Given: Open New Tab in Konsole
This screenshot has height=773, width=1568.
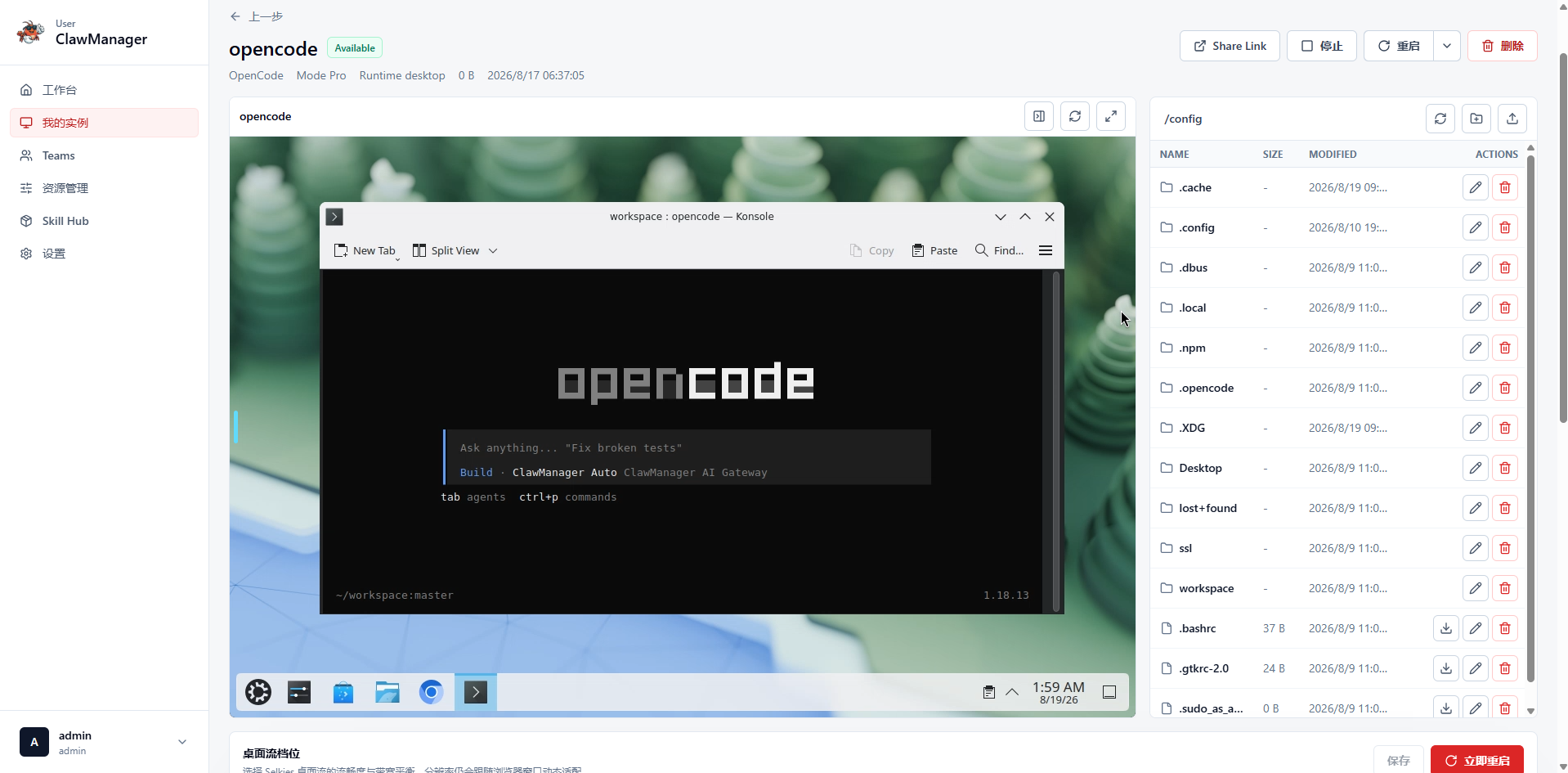Looking at the screenshot, I should click(365, 250).
